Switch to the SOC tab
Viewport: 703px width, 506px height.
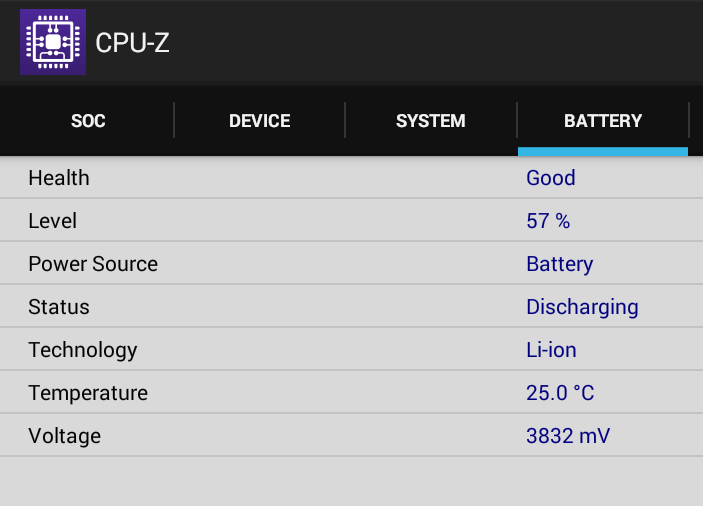(x=88, y=121)
